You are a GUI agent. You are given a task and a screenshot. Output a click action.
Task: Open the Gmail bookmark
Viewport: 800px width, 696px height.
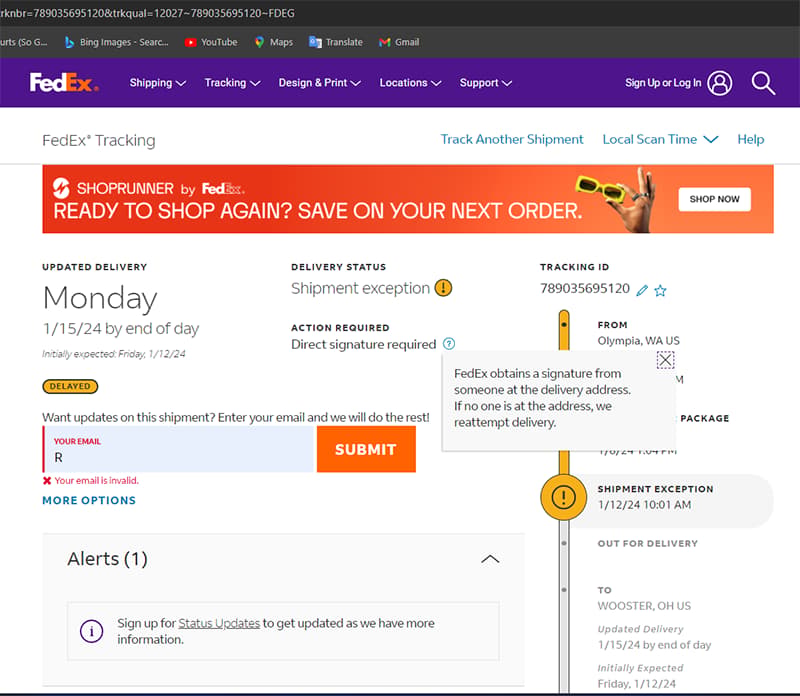coord(399,42)
